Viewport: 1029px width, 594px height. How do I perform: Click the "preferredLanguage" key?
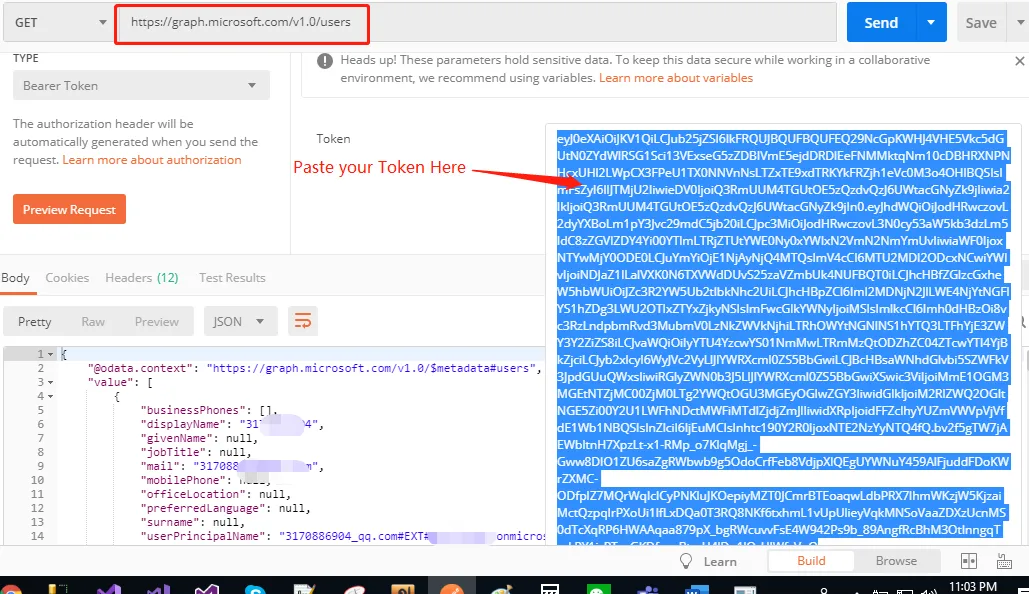[x=203, y=509]
